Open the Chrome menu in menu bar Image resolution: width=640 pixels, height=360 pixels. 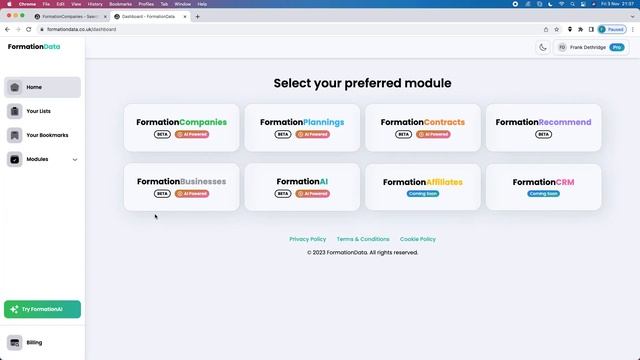[x=27, y=4]
